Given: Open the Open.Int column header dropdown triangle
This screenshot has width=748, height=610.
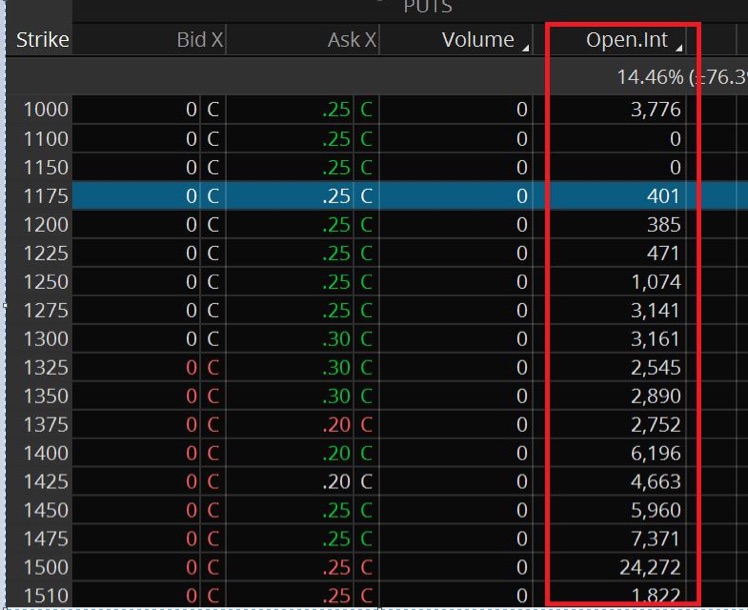Looking at the screenshot, I should (680, 46).
